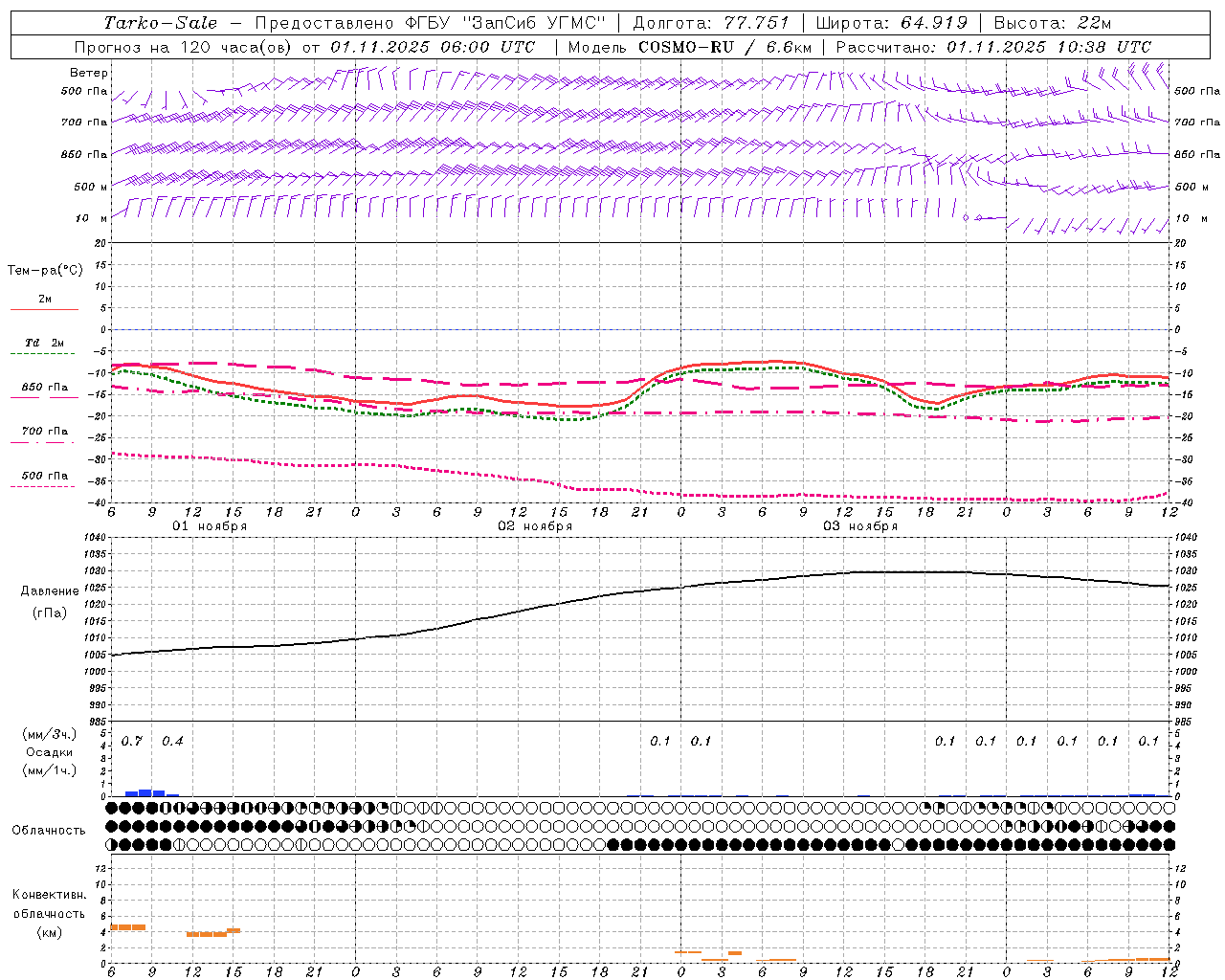Click the Осадки panel label
The height and width of the screenshot is (980, 1225).
coord(50,752)
